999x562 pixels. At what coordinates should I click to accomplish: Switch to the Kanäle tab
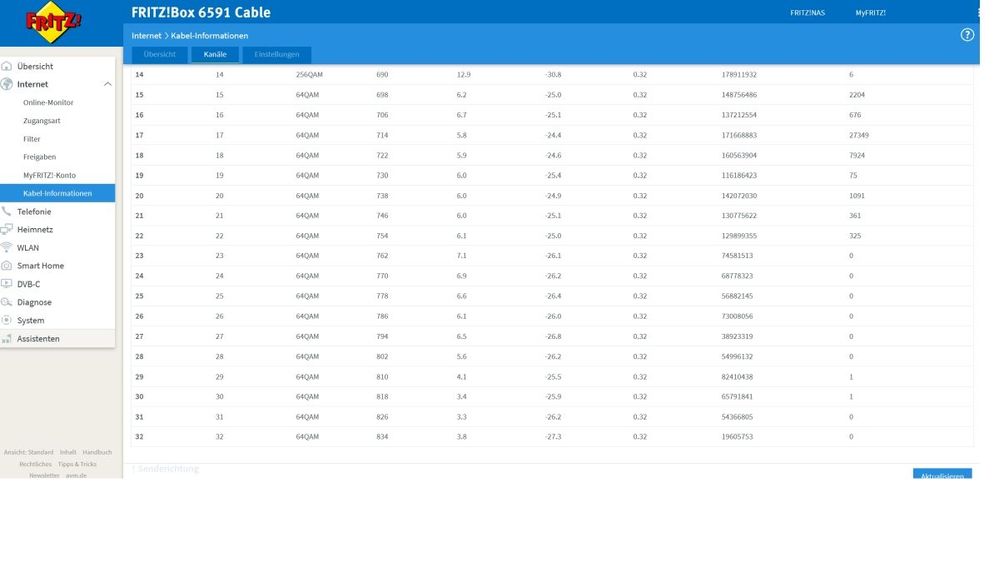215,55
